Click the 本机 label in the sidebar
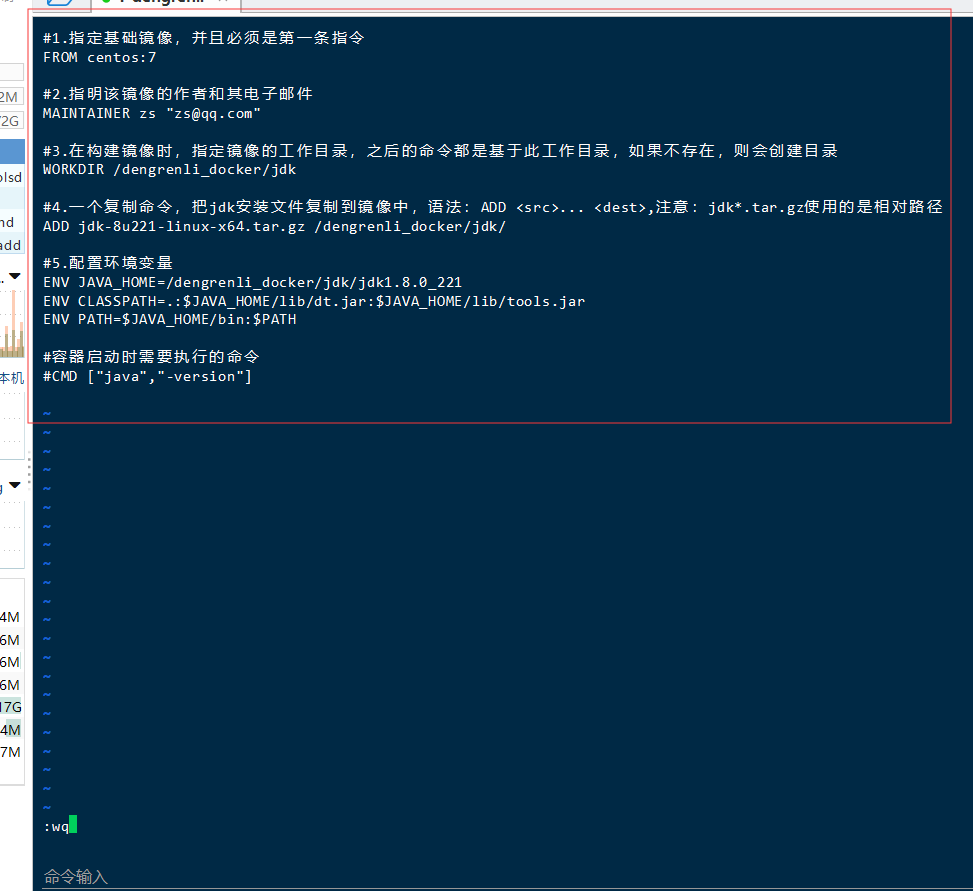The width and height of the screenshot is (973, 891). [x=12, y=378]
